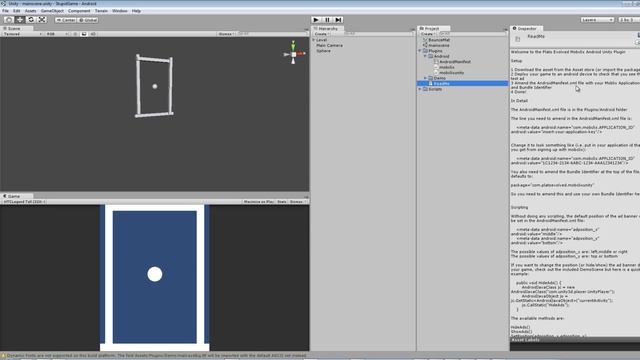Screen dimensions: 640x360
Task: Toggle the Center pivot mode button
Action: tap(66, 20)
